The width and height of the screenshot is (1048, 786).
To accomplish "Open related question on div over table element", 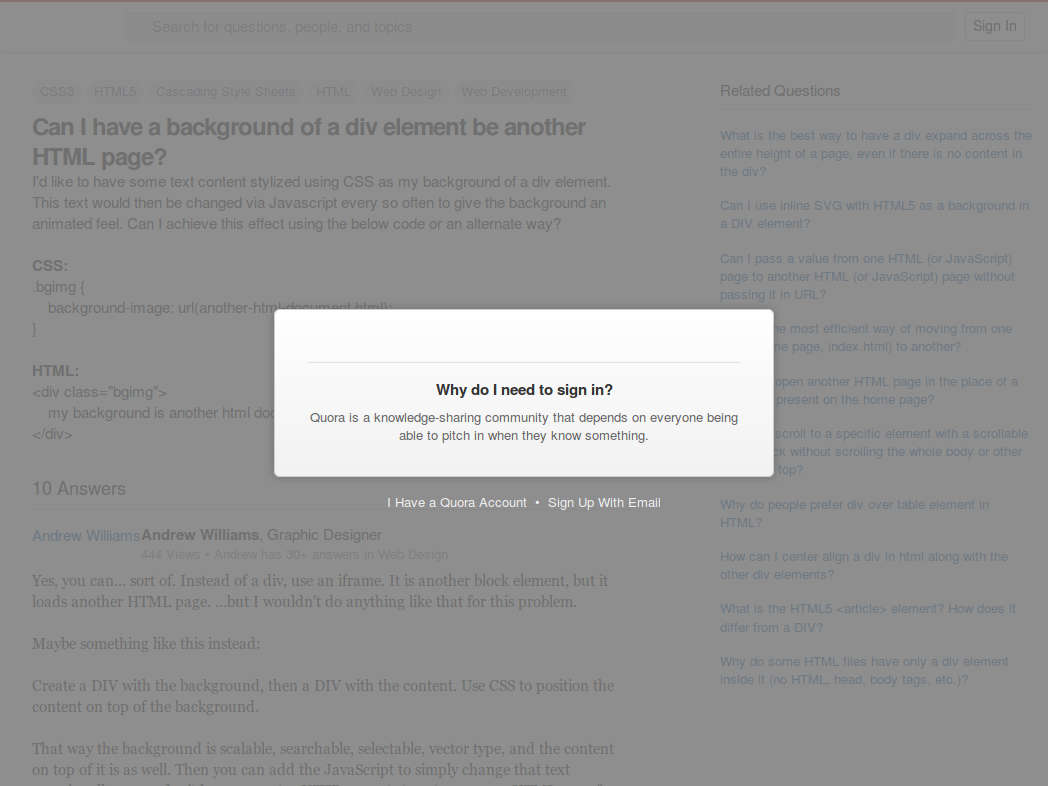I will coord(854,513).
